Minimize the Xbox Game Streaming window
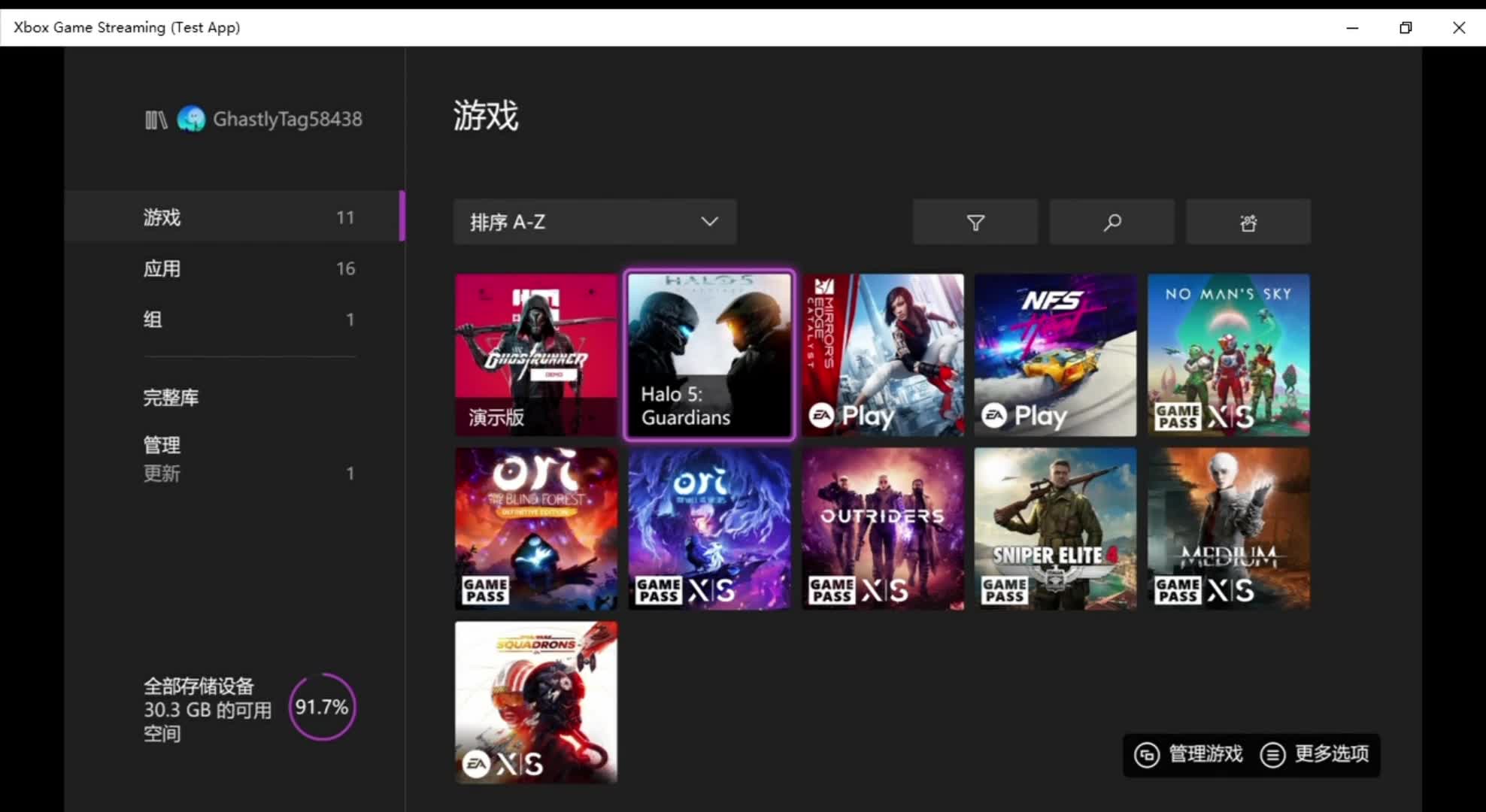The width and height of the screenshot is (1486, 812). (1352, 28)
